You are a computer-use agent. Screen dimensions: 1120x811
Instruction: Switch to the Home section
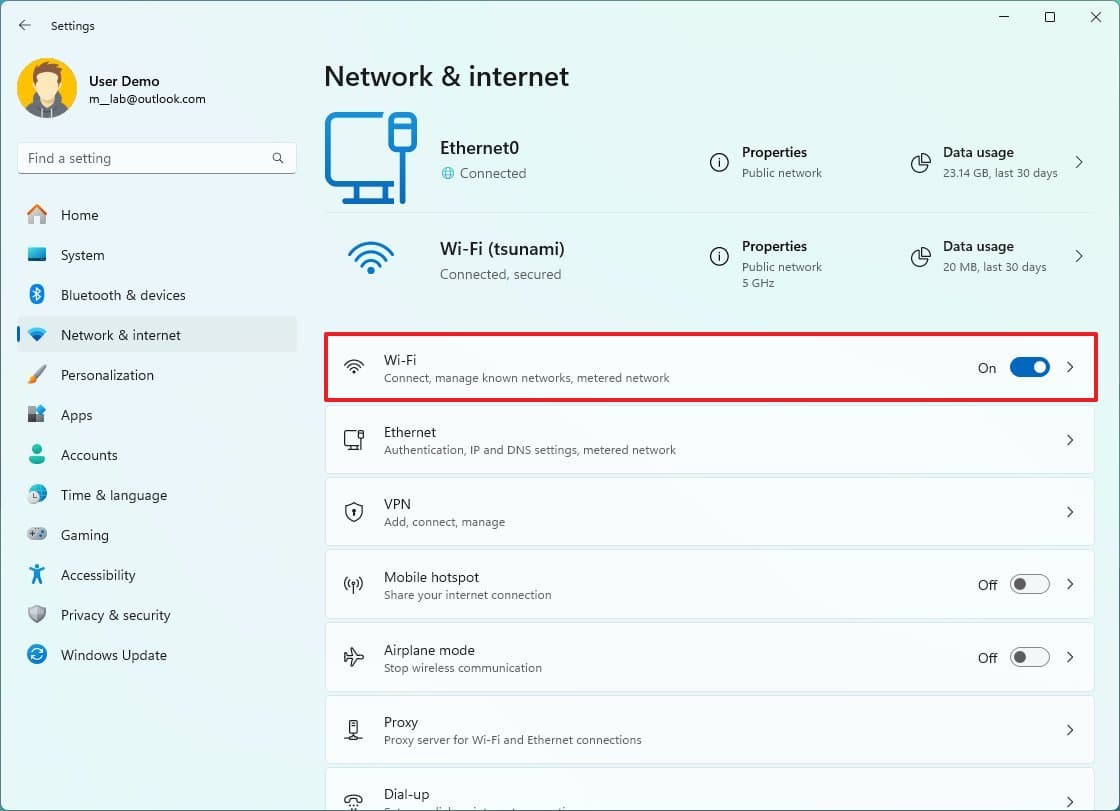(80, 215)
